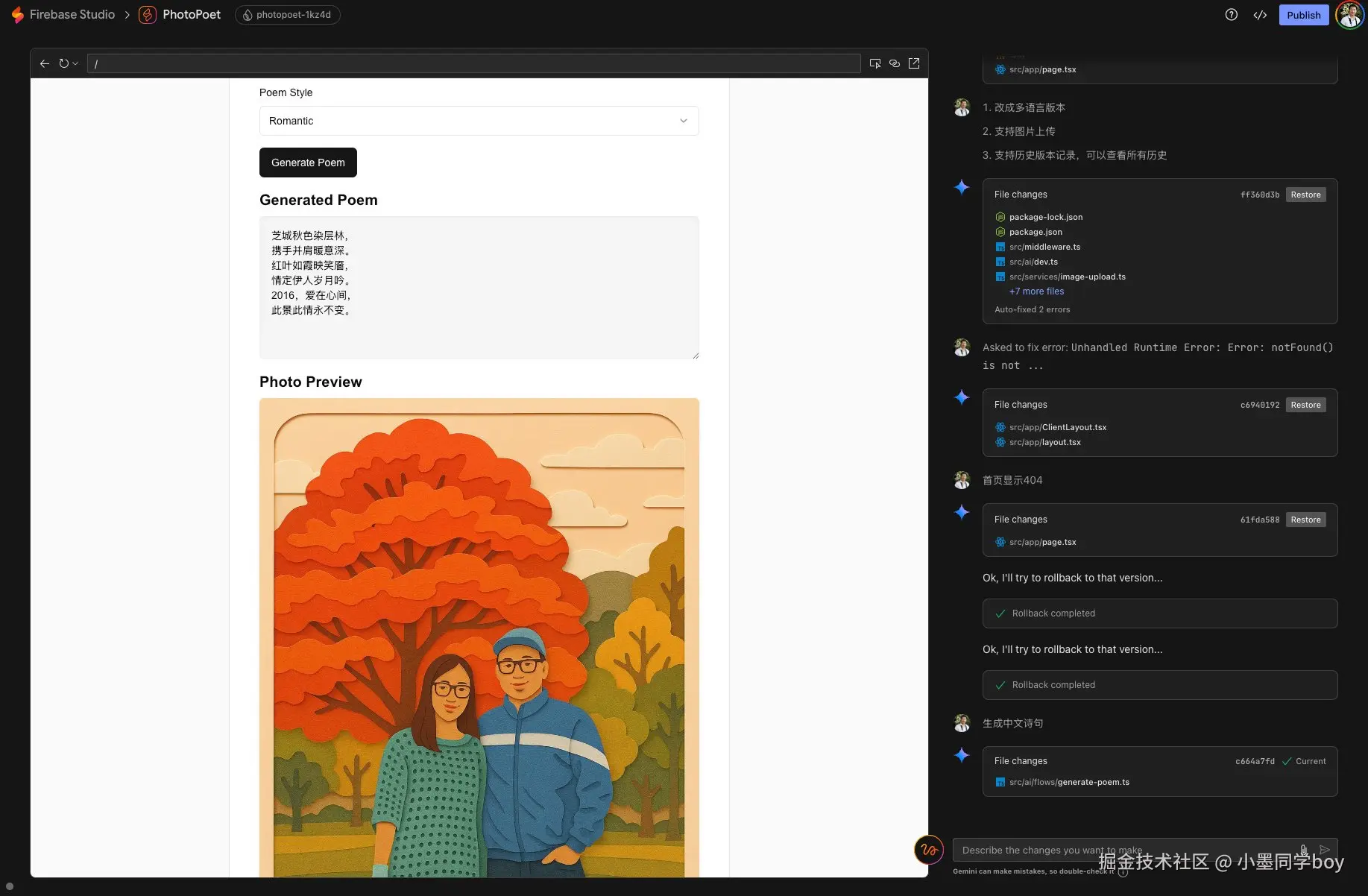Click the Current version indicator for c664a7fd
This screenshot has height=896, width=1368.
coord(1304,761)
